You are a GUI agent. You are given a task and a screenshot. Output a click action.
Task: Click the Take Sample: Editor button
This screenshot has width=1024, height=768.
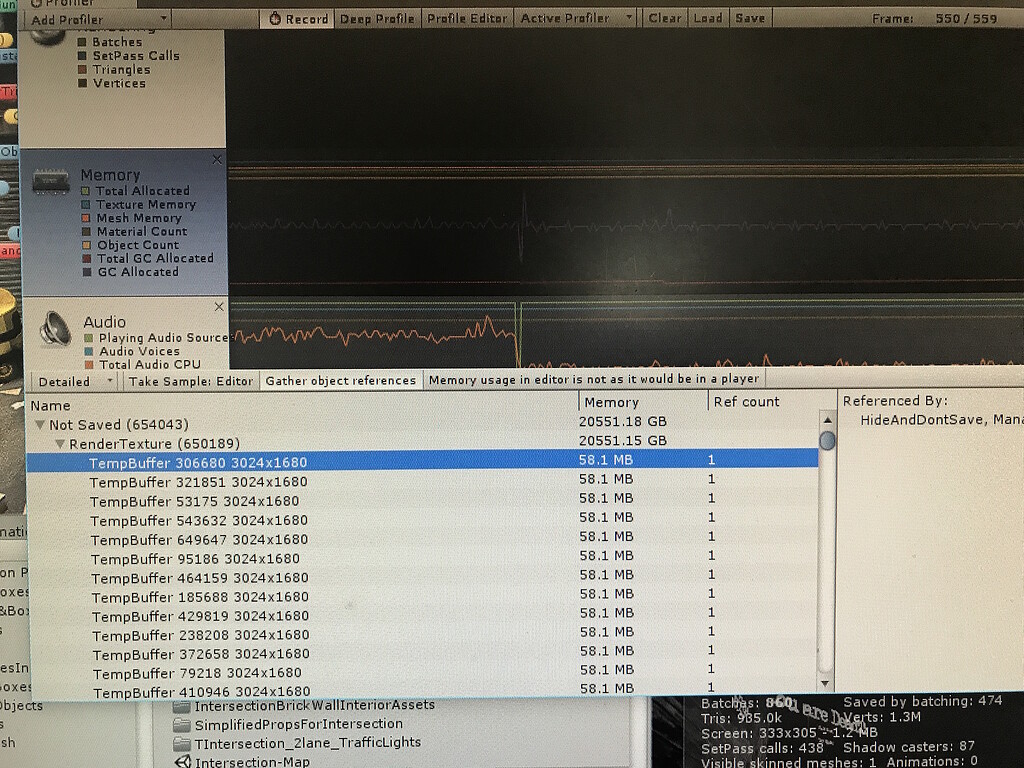pos(191,380)
